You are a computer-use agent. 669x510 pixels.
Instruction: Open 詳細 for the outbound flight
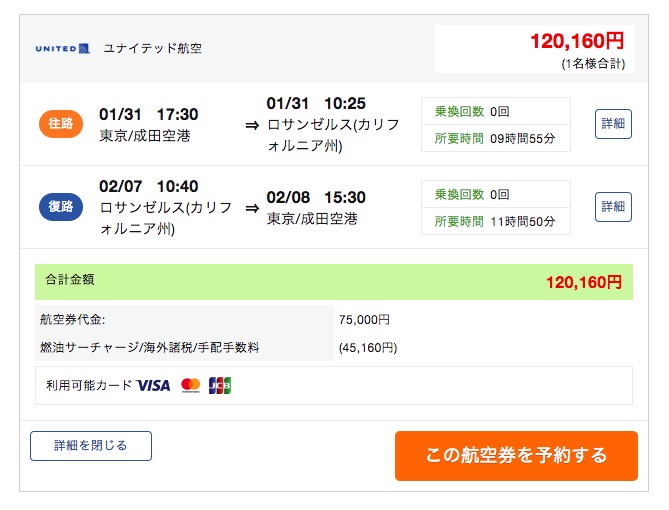613,124
